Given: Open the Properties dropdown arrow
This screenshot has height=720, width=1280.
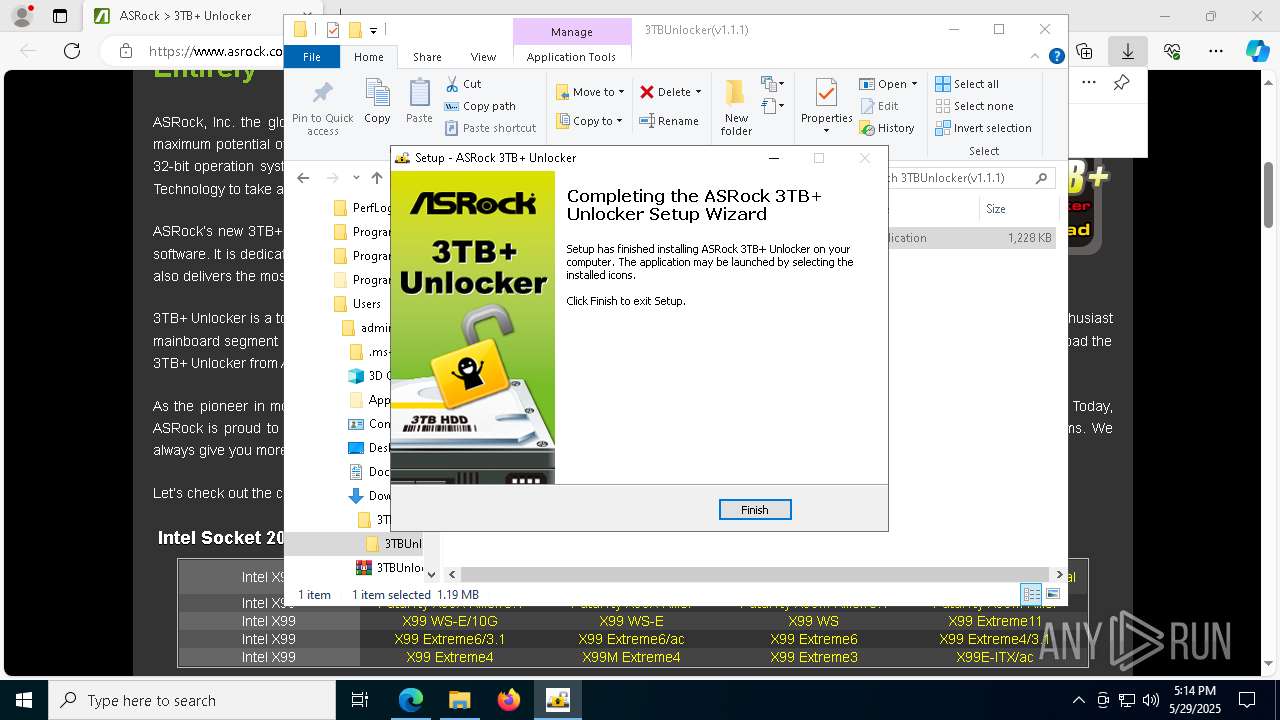Looking at the screenshot, I should pos(826,131).
